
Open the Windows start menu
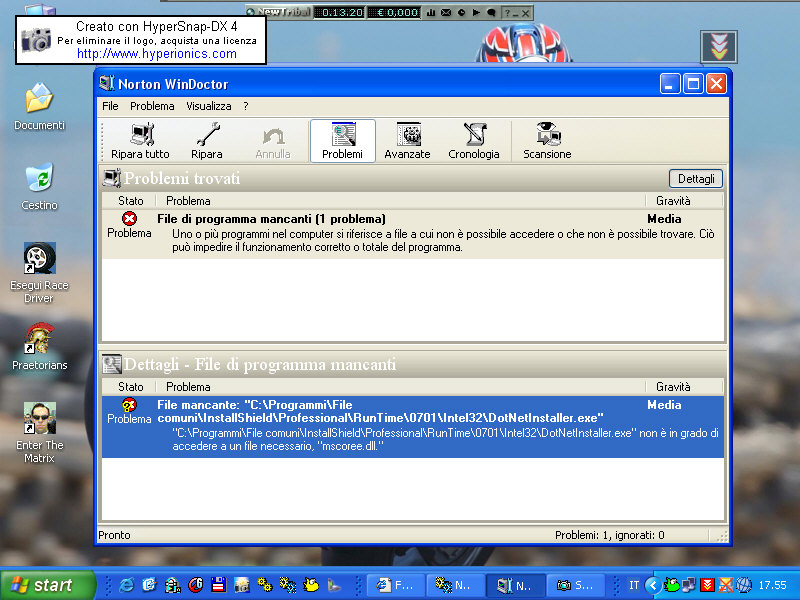click(48, 585)
